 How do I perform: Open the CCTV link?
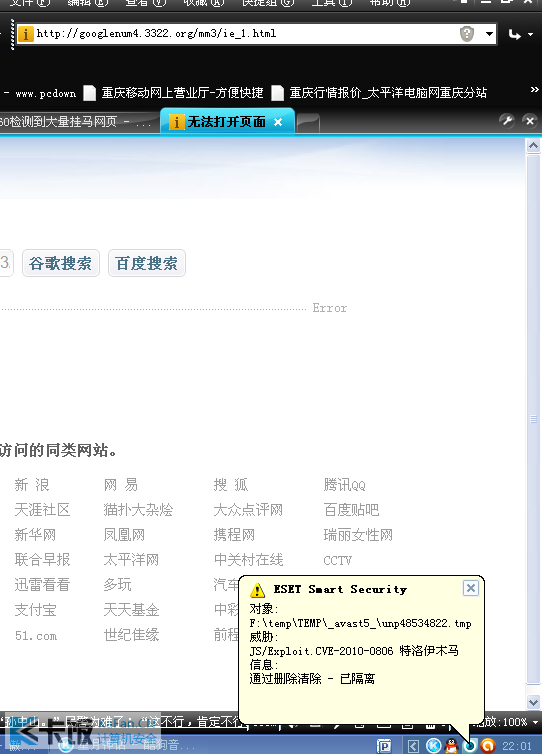point(337,561)
